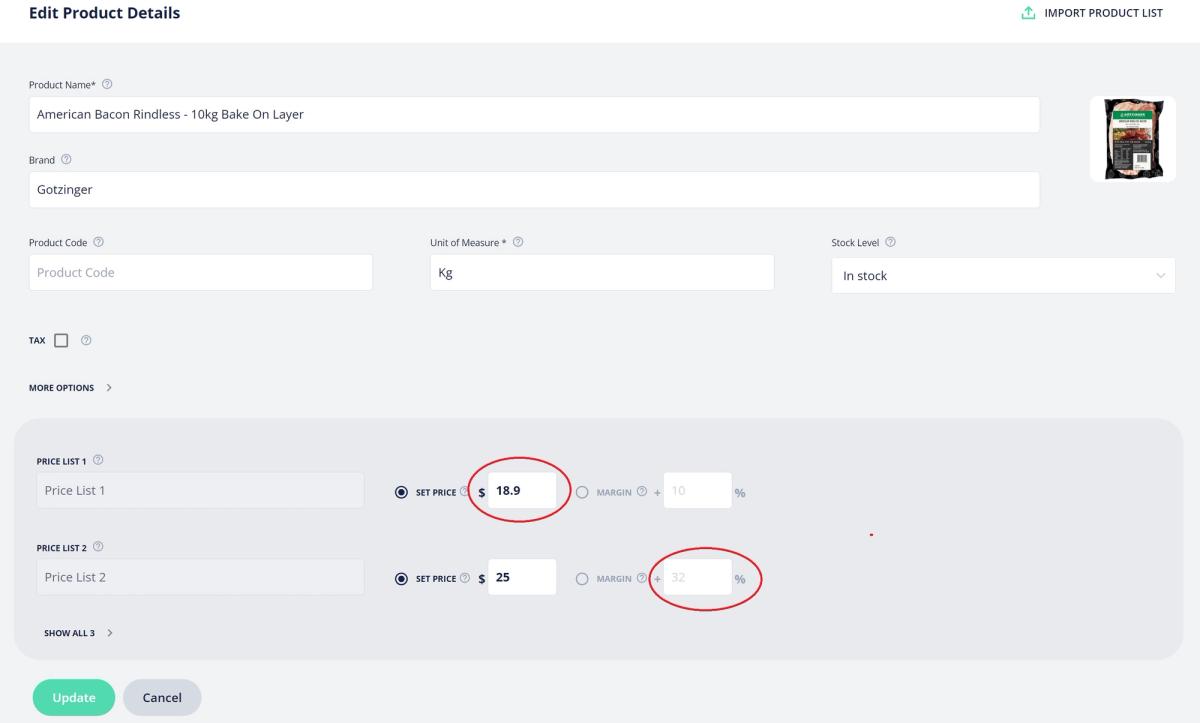Click the import upload icon
The height and width of the screenshot is (723, 1200).
[1027, 13]
